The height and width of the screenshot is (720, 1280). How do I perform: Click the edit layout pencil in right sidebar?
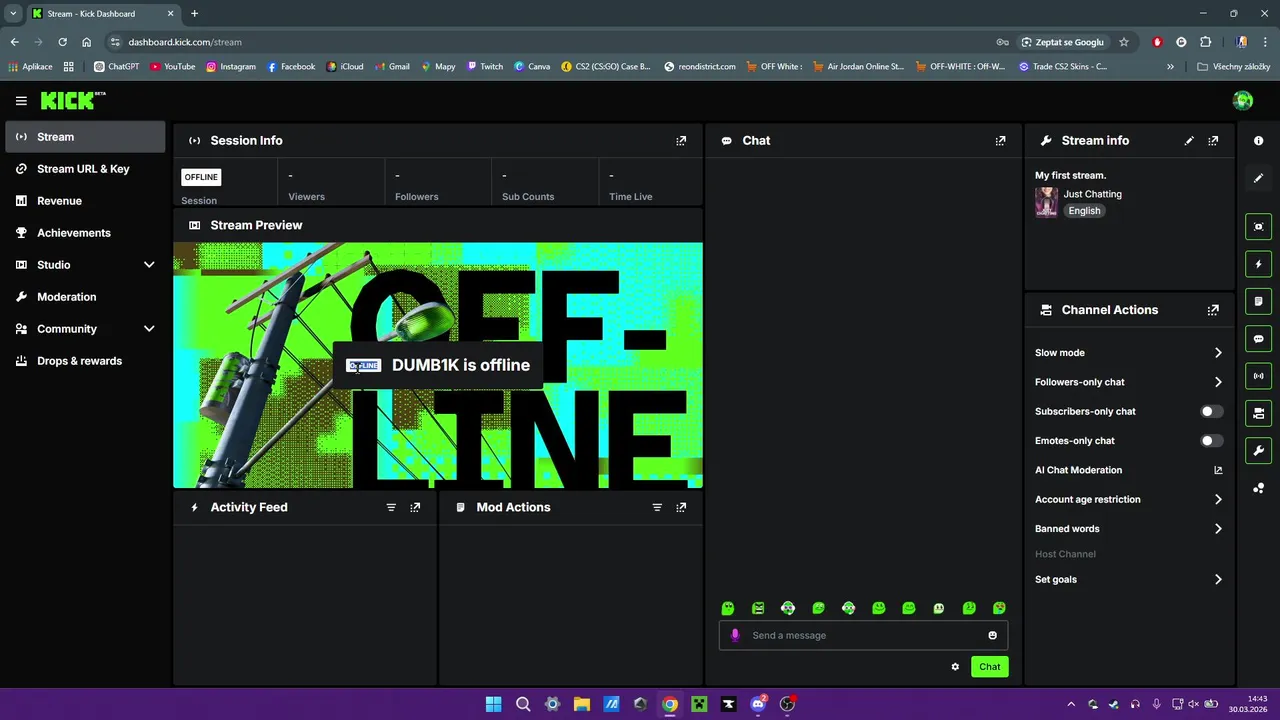(1258, 178)
